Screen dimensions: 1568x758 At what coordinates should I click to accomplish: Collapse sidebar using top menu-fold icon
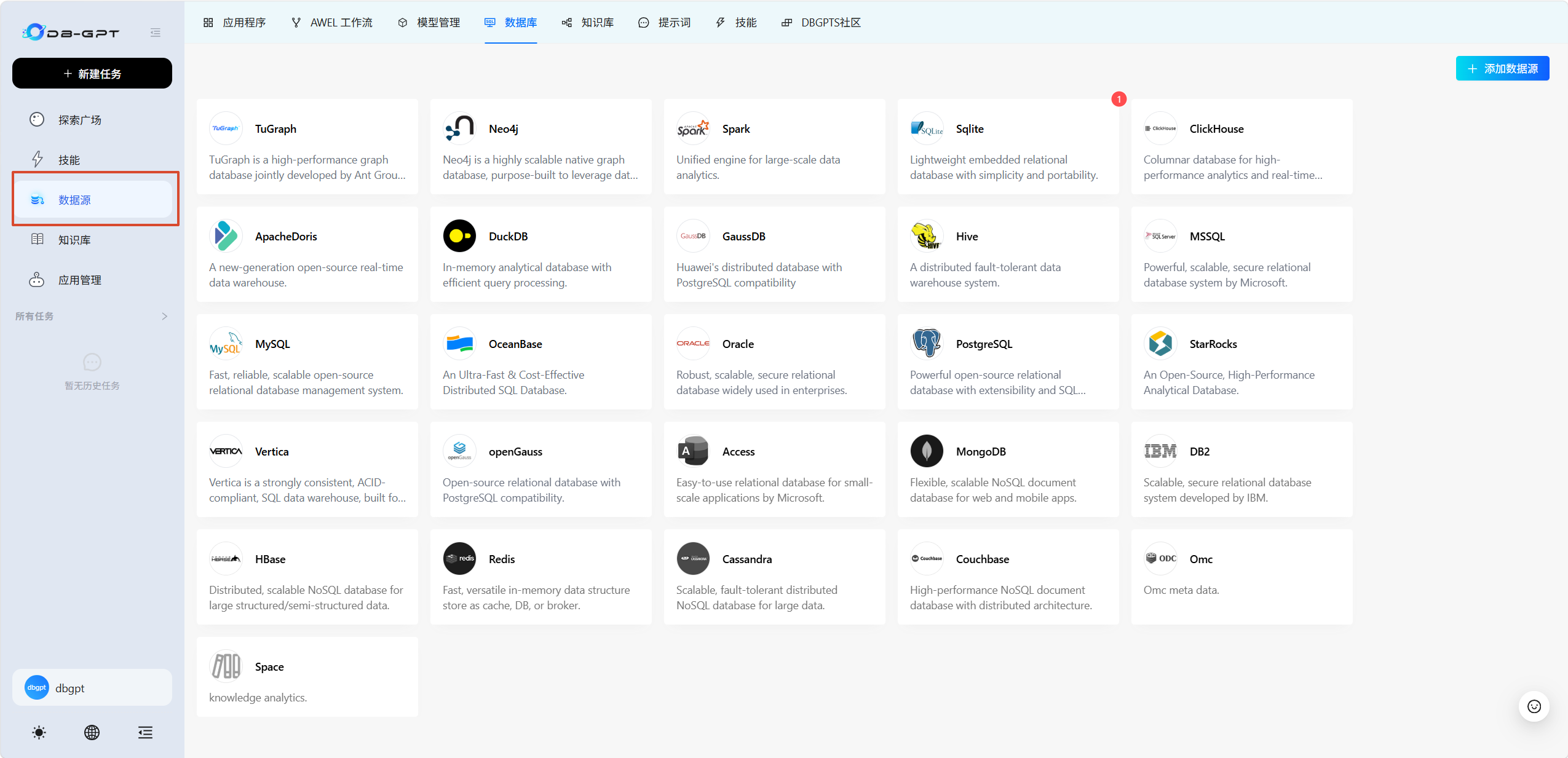pos(156,33)
